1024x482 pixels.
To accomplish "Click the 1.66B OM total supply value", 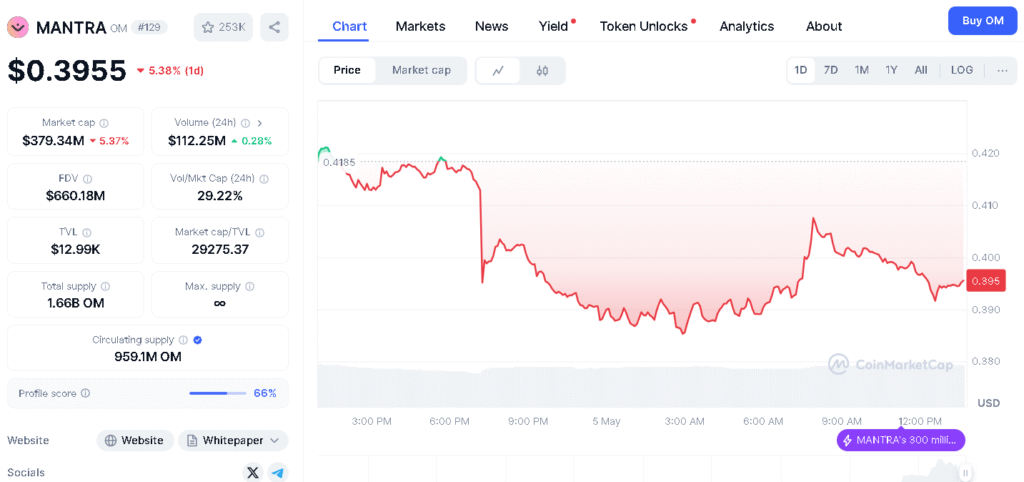I will pyautogui.click(x=75, y=303).
